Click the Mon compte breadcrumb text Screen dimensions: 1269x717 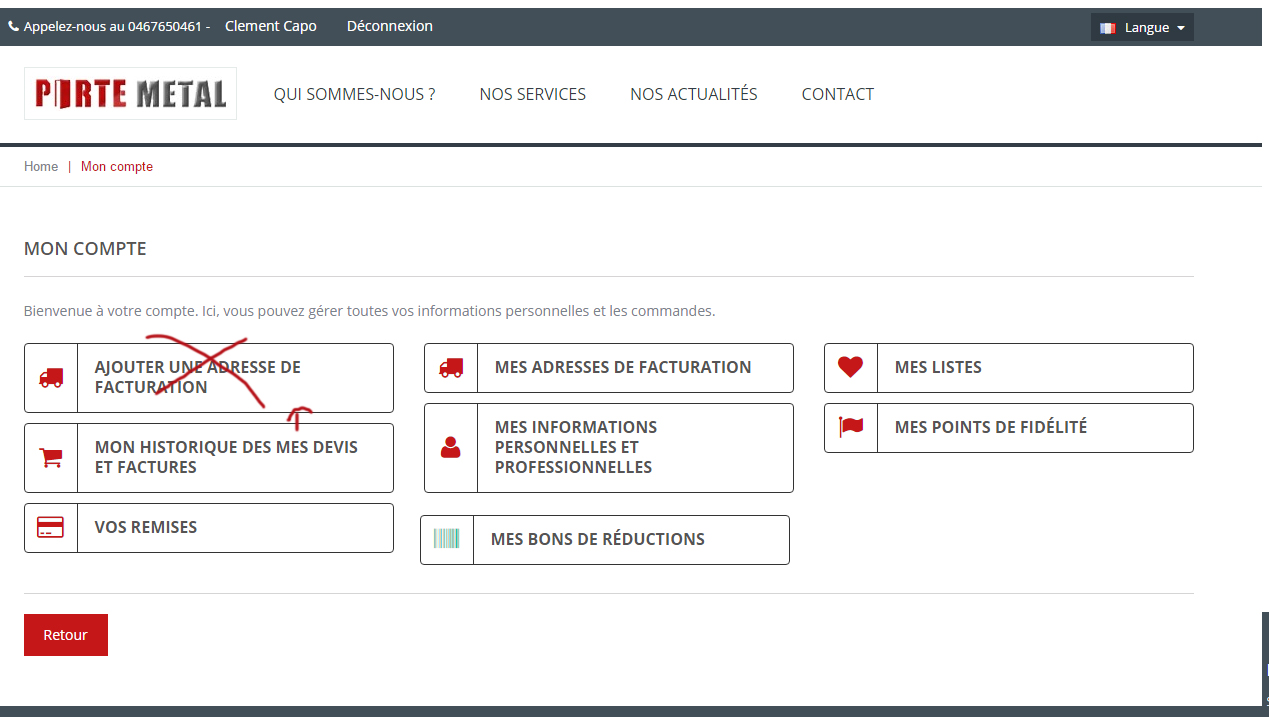117,166
